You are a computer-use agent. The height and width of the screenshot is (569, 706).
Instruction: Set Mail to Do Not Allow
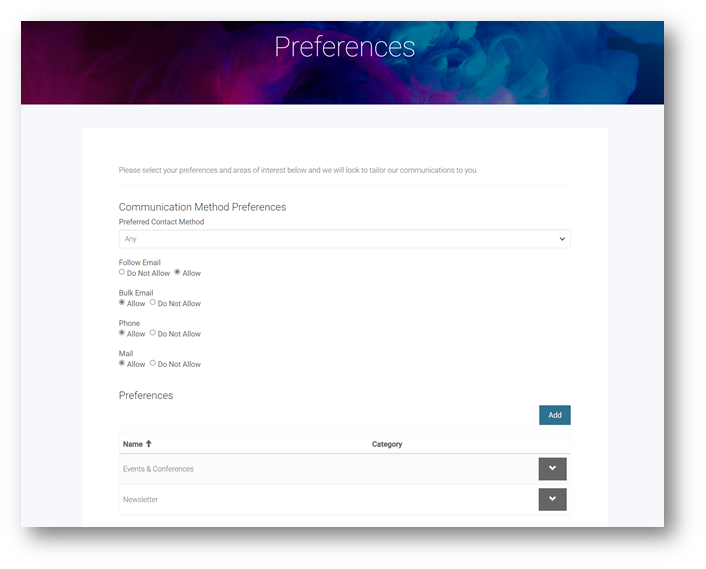(x=153, y=363)
